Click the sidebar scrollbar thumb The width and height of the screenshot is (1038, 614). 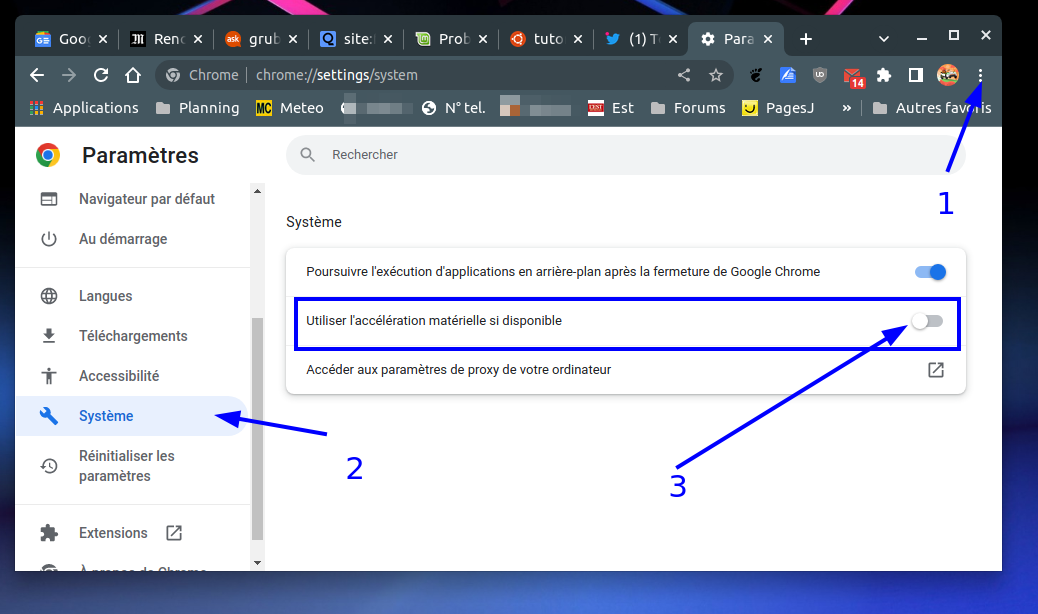(258, 429)
